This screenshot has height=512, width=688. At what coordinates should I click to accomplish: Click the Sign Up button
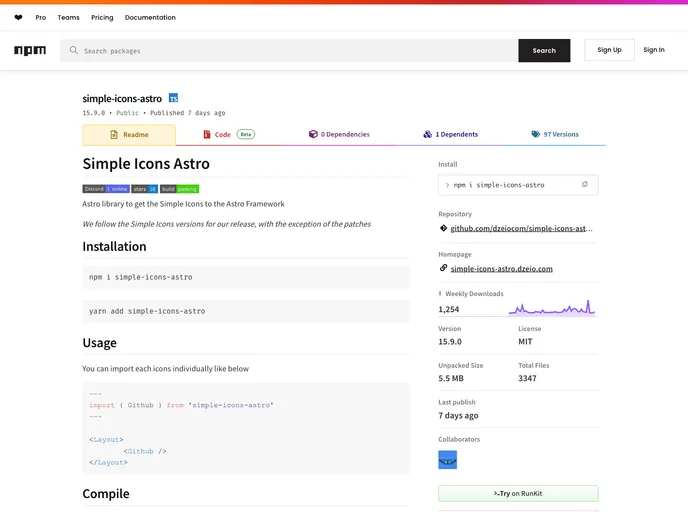(609, 50)
